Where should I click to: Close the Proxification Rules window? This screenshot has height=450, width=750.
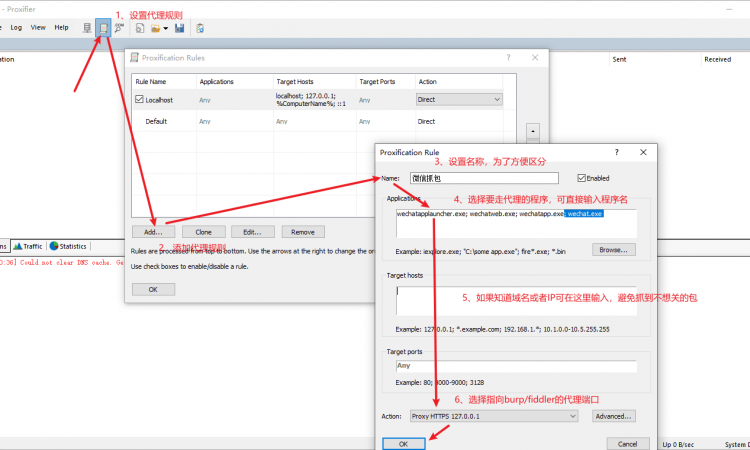tap(535, 57)
